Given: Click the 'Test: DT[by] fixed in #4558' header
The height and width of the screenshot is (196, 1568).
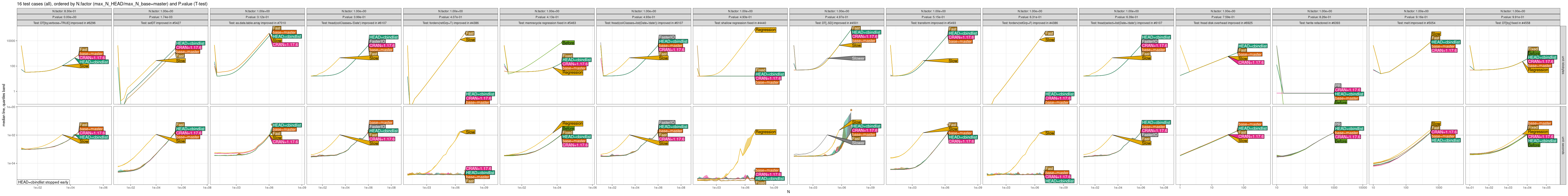Looking at the screenshot, I should (1512, 23).
